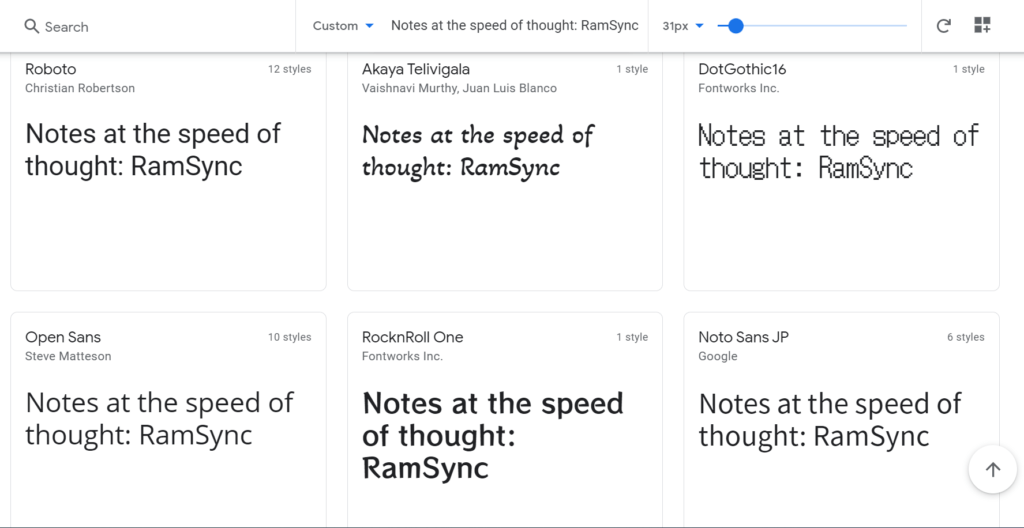
Task: Click Fontworks Inc. under DotGothic16
Action: [x=739, y=88]
